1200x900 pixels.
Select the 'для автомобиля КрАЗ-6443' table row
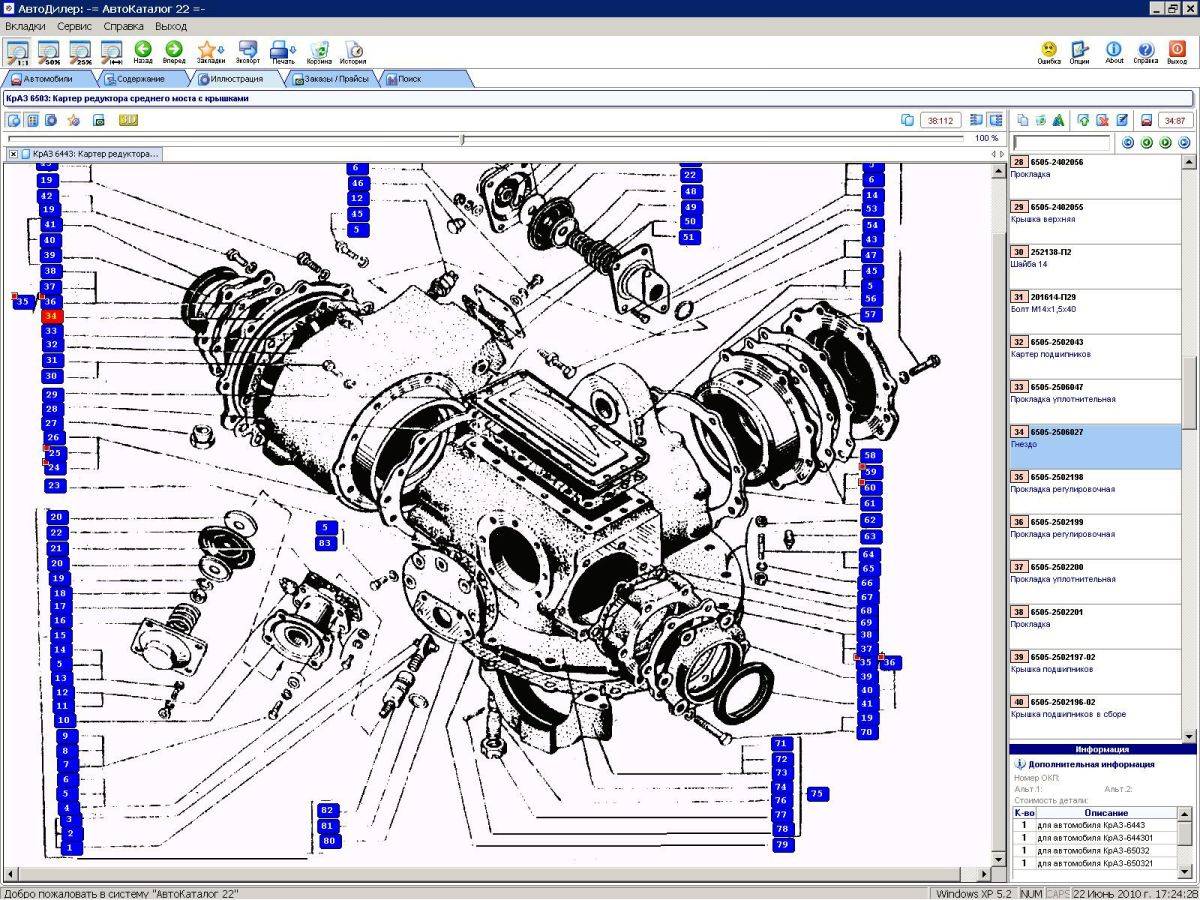coord(1094,825)
